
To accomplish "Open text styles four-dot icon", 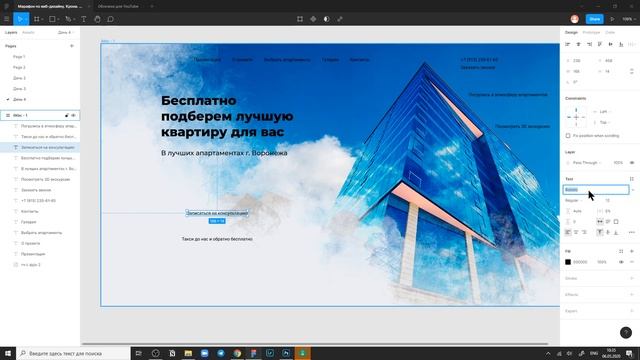I will click(x=632, y=179).
